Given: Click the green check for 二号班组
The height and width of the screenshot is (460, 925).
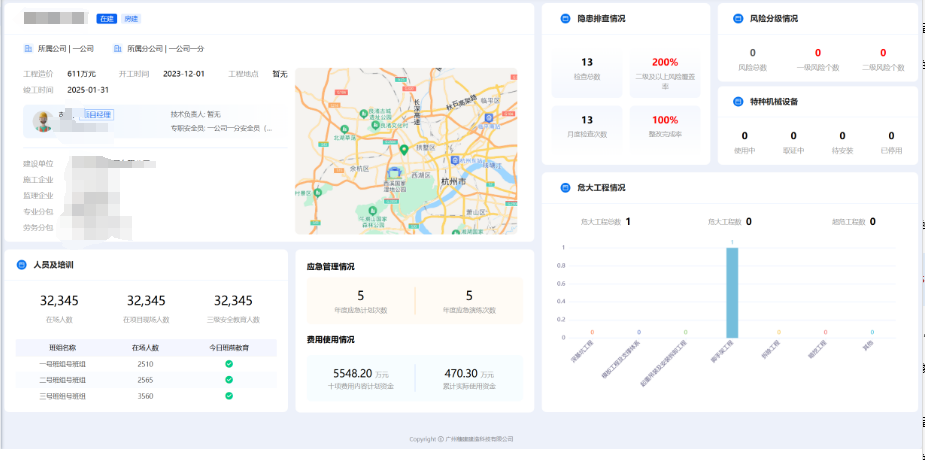Looking at the screenshot, I should coord(229,380).
